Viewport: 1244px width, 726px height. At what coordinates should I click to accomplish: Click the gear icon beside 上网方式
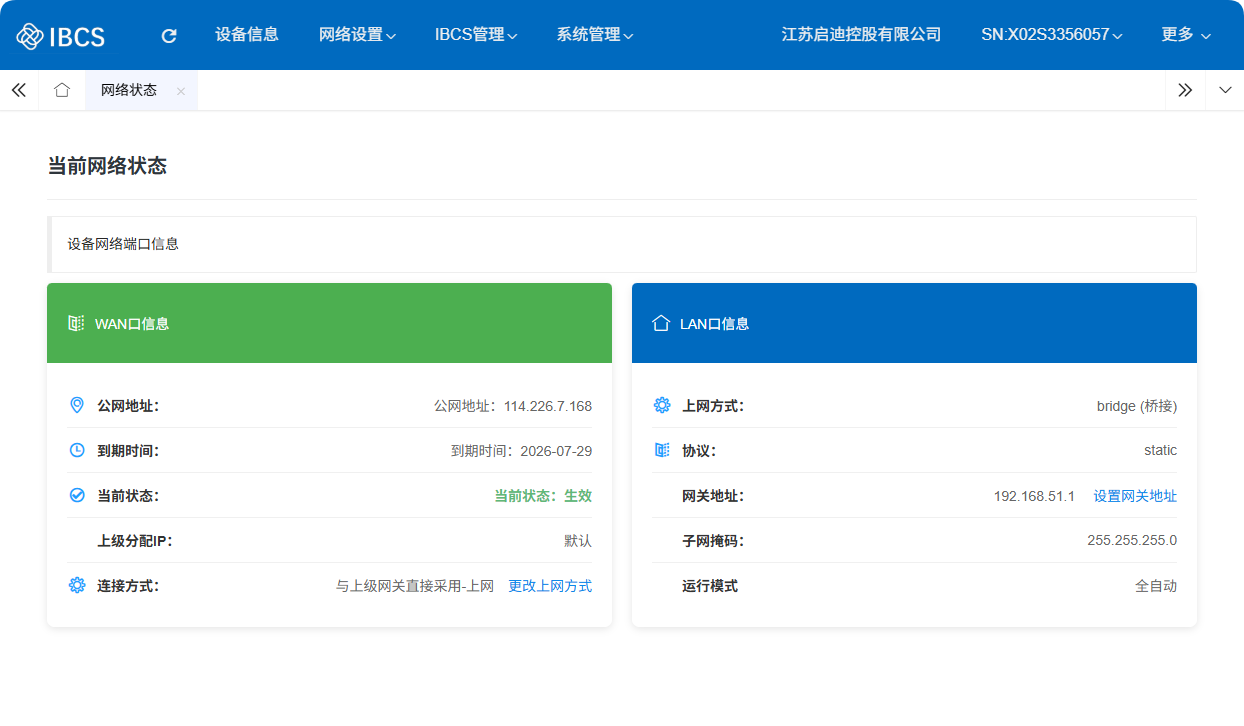point(662,405)
